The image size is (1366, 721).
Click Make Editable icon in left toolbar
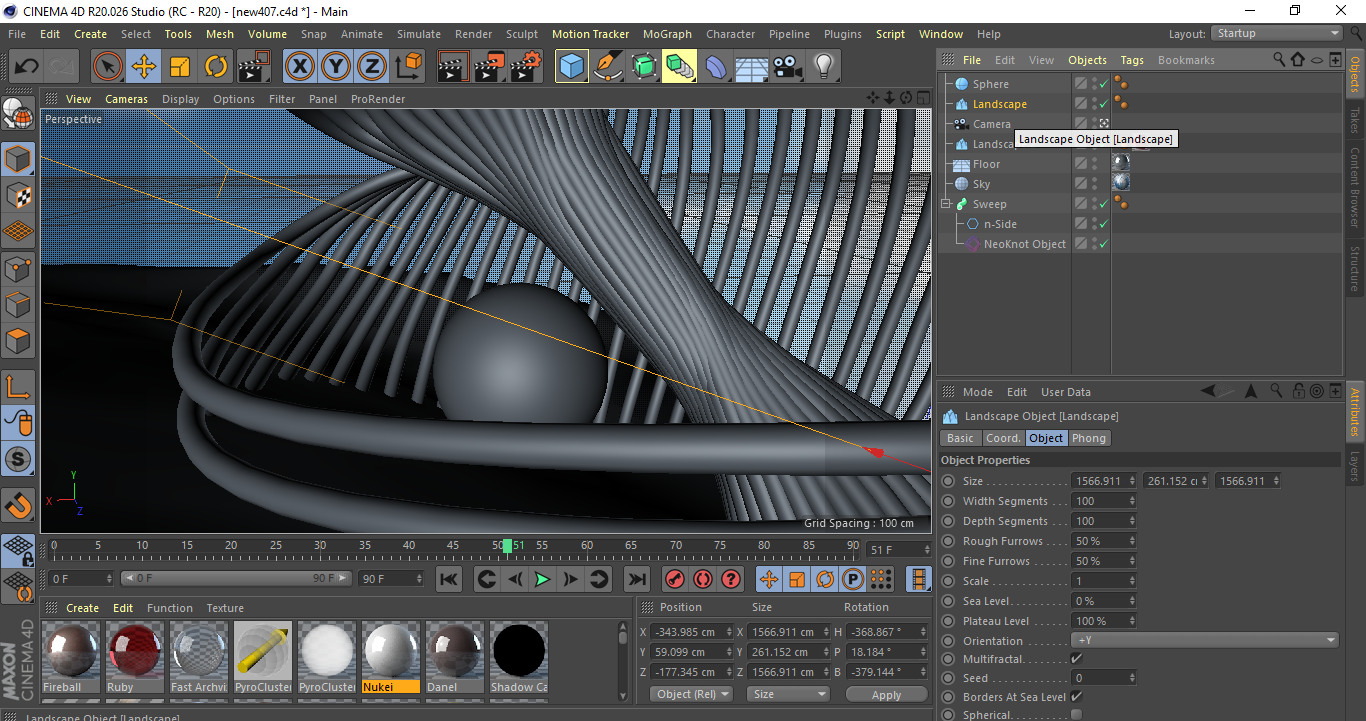18,114
